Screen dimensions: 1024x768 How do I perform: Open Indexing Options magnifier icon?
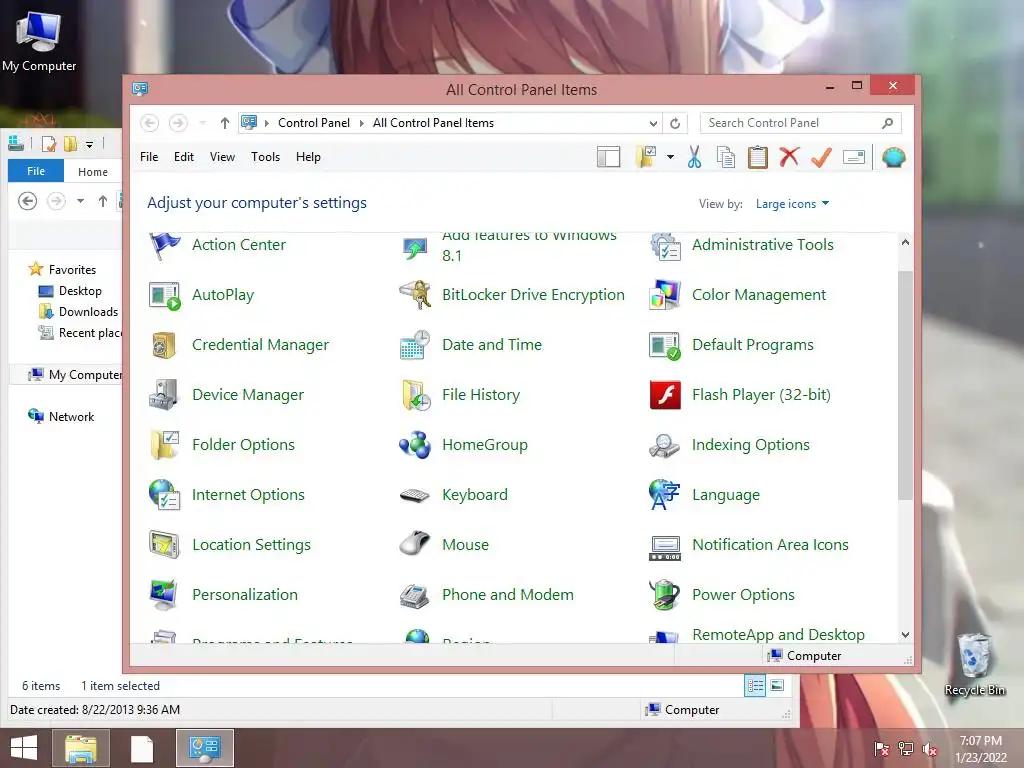point(665,445)
